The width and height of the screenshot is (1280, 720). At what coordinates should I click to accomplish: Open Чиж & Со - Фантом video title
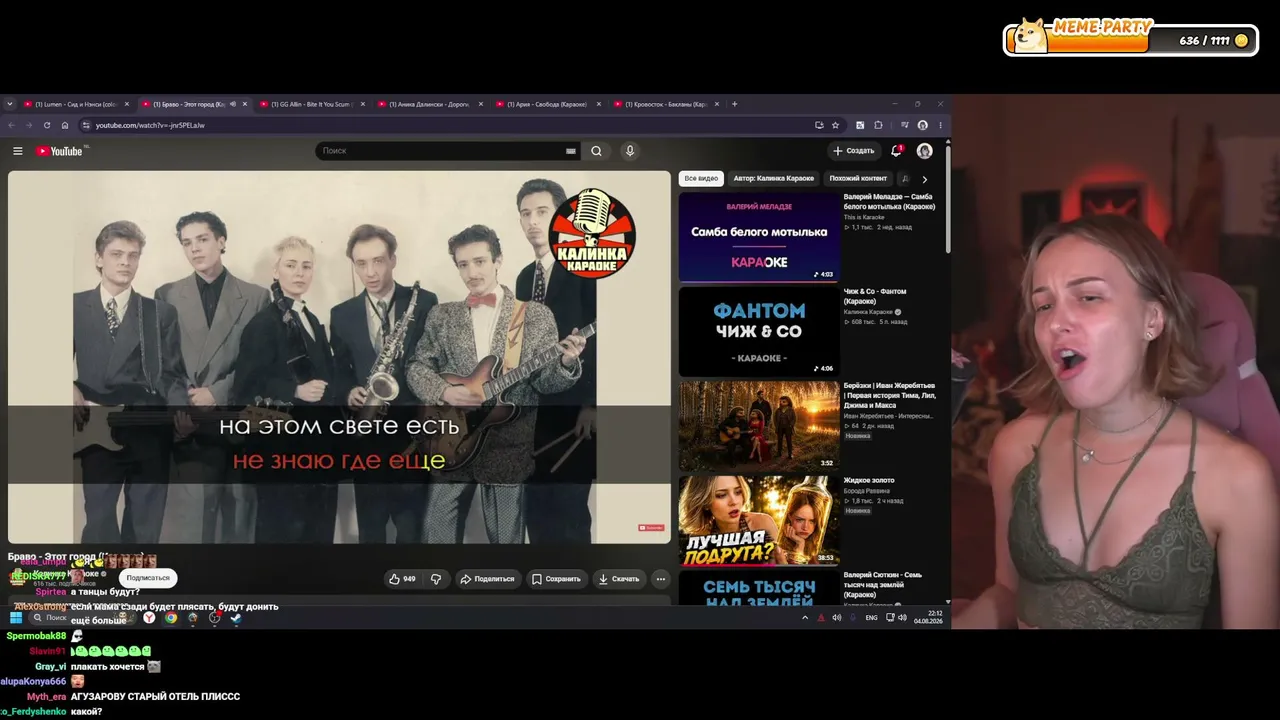coord(875,296)
